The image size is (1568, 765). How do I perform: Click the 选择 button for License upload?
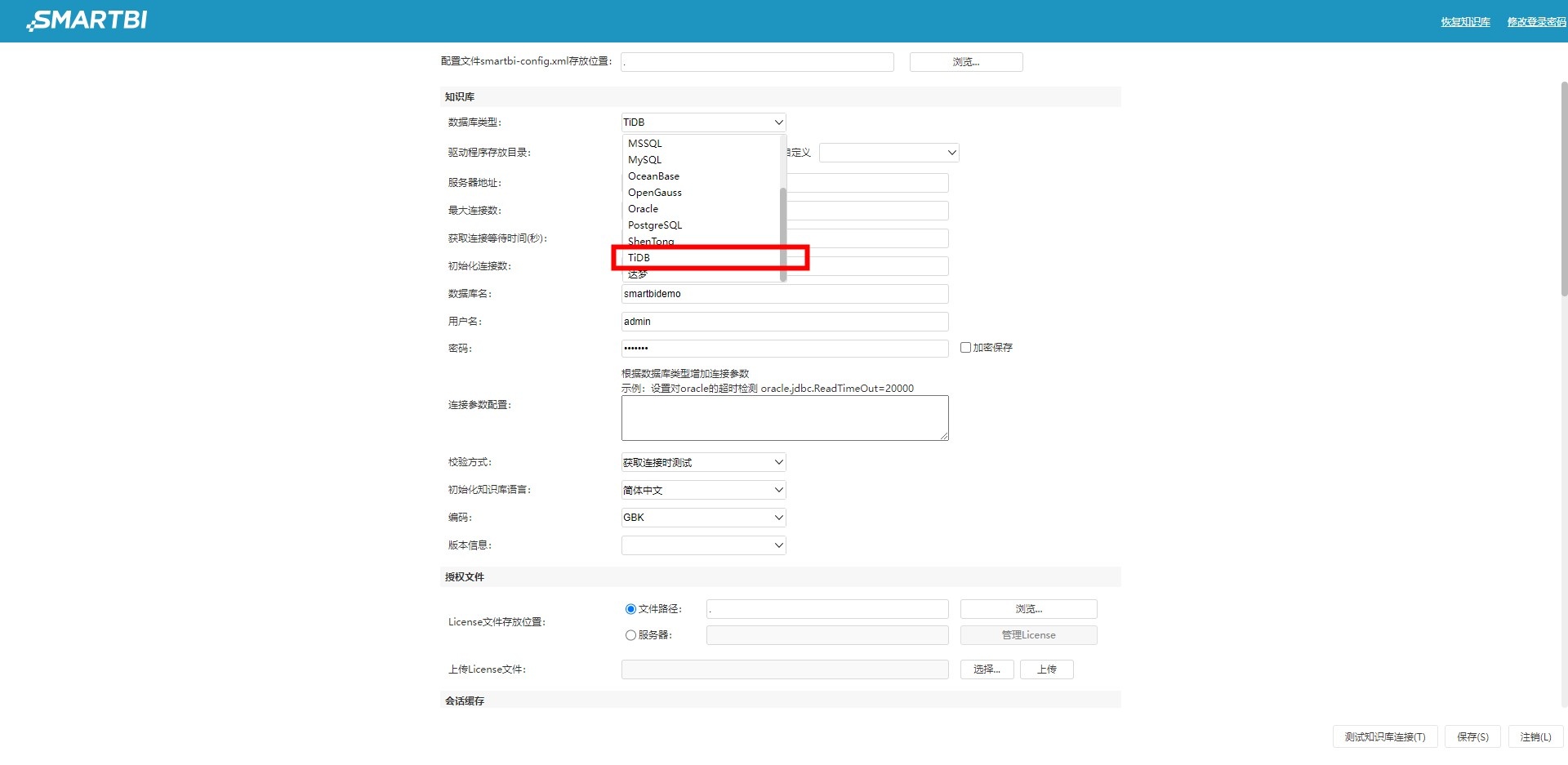[987, 669]
